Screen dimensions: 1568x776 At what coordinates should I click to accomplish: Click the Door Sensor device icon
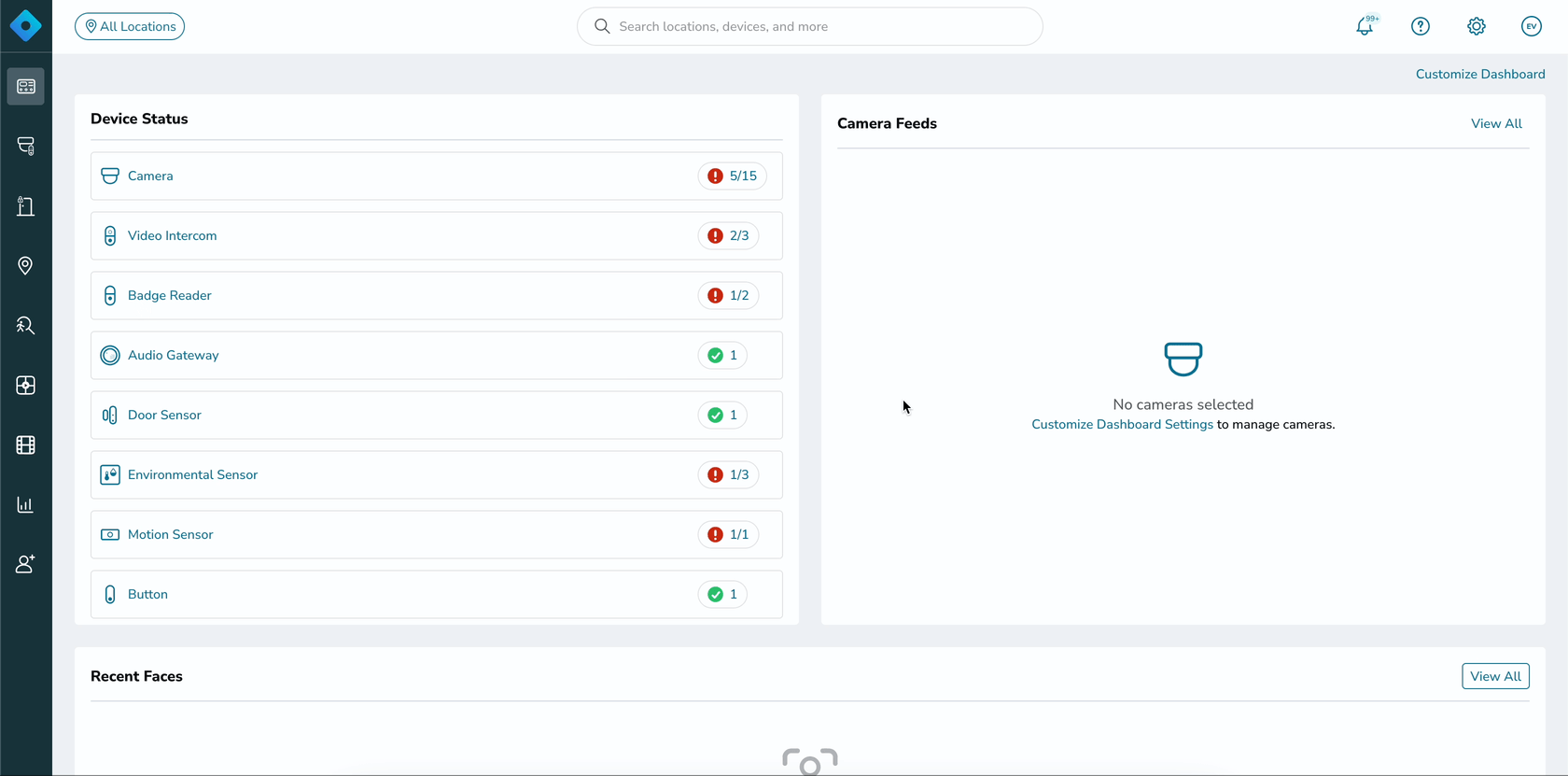(x=110, y=415)
